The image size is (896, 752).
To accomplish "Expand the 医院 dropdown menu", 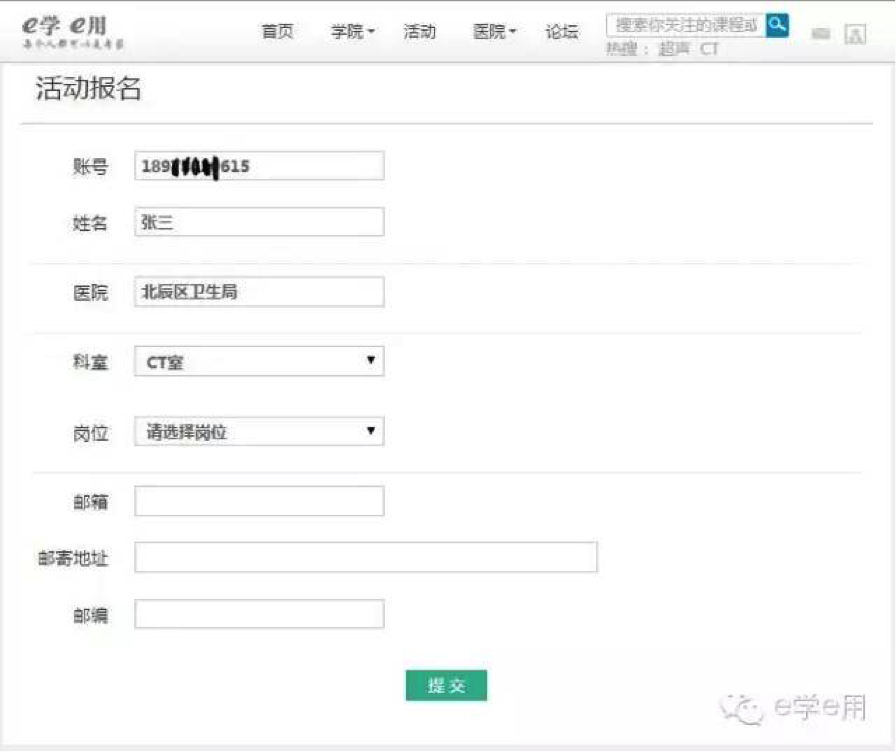I will pyautogui.click(x=494, y=32).
